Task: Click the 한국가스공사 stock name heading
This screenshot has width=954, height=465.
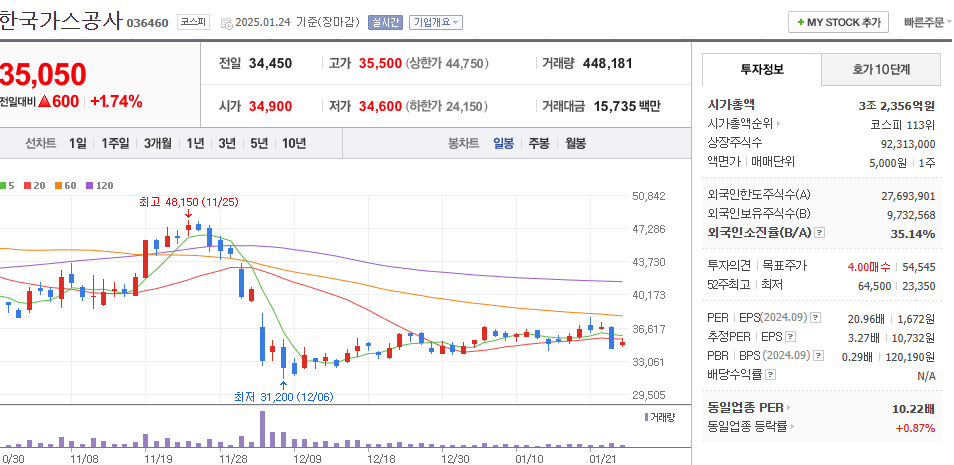Action: [x=61, y=22]
